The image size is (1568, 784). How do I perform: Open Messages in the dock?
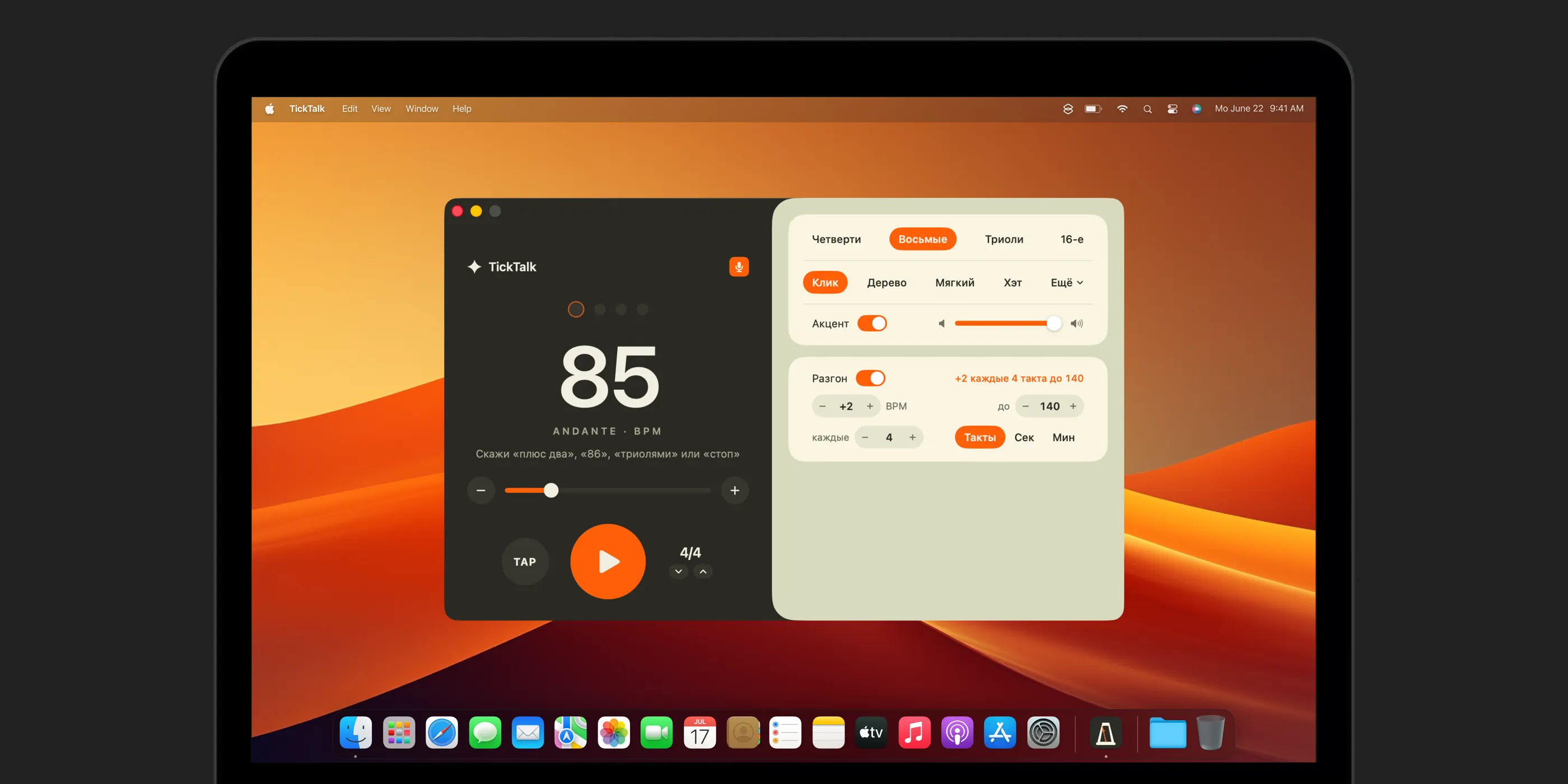(x=484, y=732)
